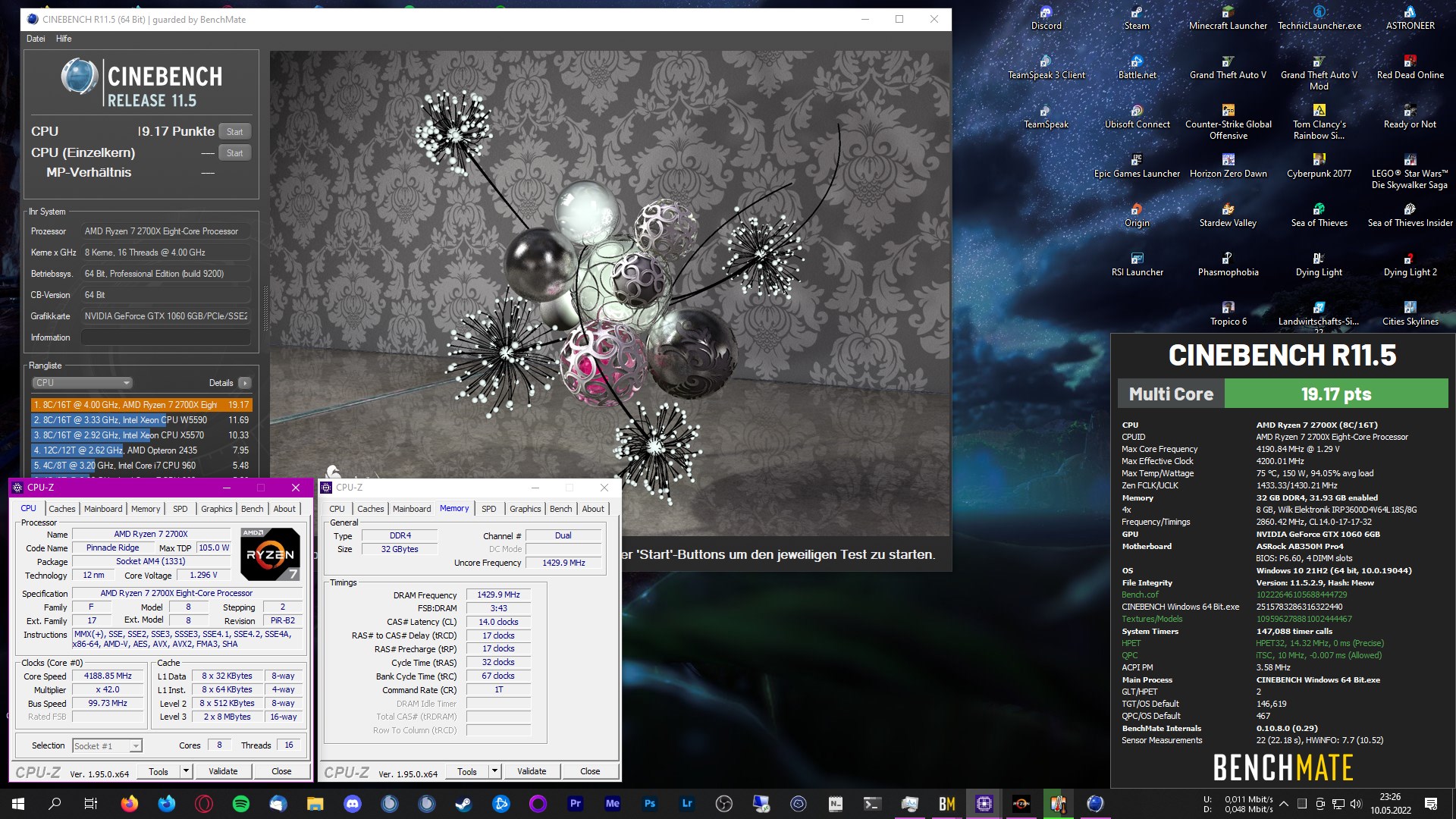Screen dimensions: 1456x819
Task: Switch to About tab in right CPU-Z
Action: coord(593,509)
